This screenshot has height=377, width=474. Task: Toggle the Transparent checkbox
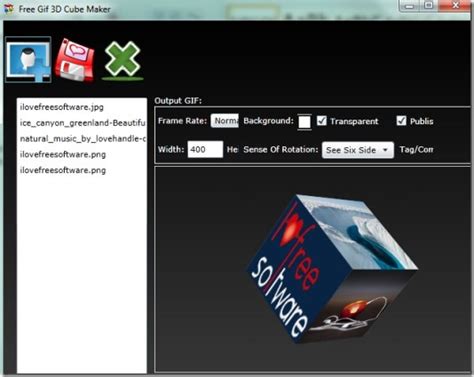pyautogui.click(x=321, y=121)
